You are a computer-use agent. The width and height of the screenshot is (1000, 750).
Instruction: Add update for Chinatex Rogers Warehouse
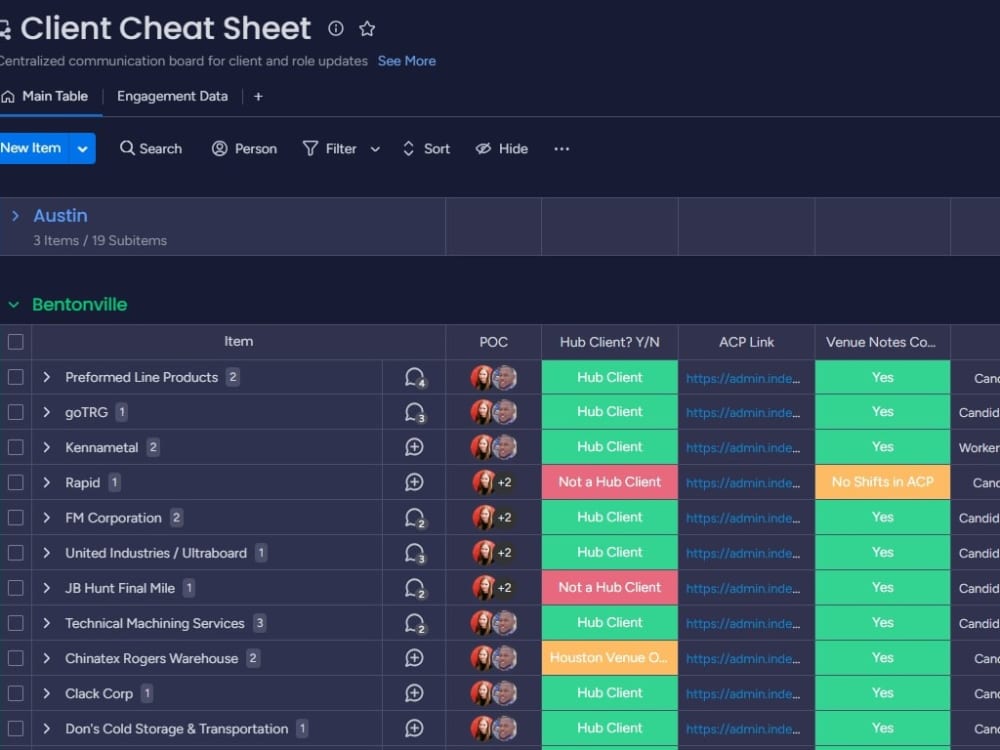tap(415, 658)
